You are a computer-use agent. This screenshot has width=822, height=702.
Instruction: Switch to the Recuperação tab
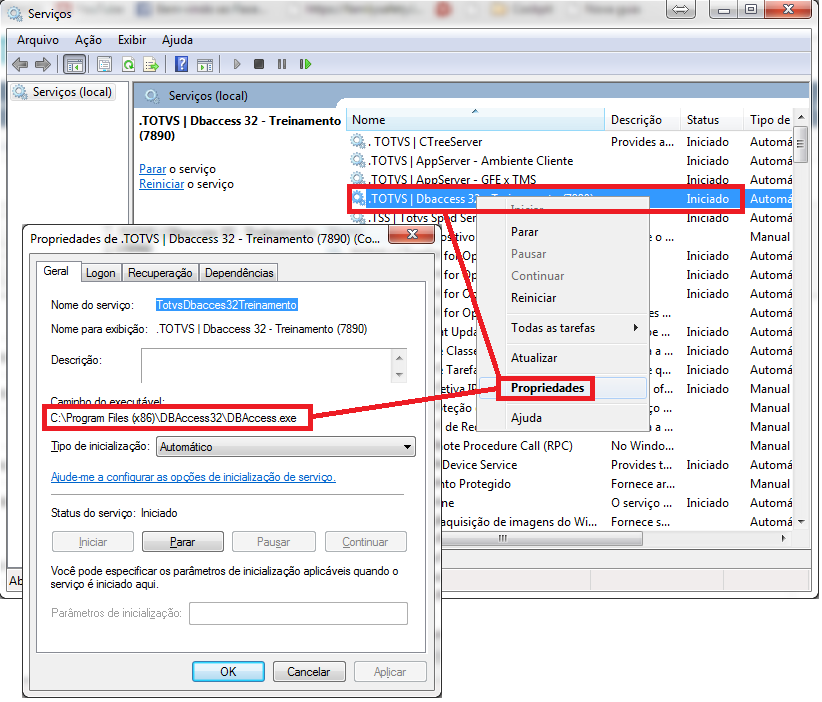coord(160,273)
